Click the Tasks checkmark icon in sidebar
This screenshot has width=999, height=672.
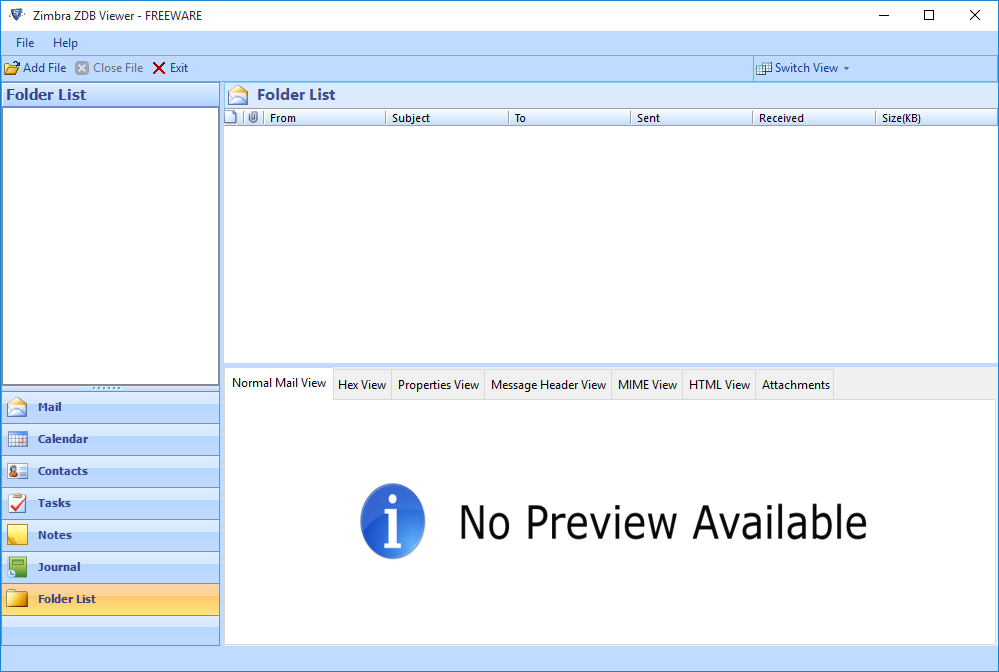point(17,503)
